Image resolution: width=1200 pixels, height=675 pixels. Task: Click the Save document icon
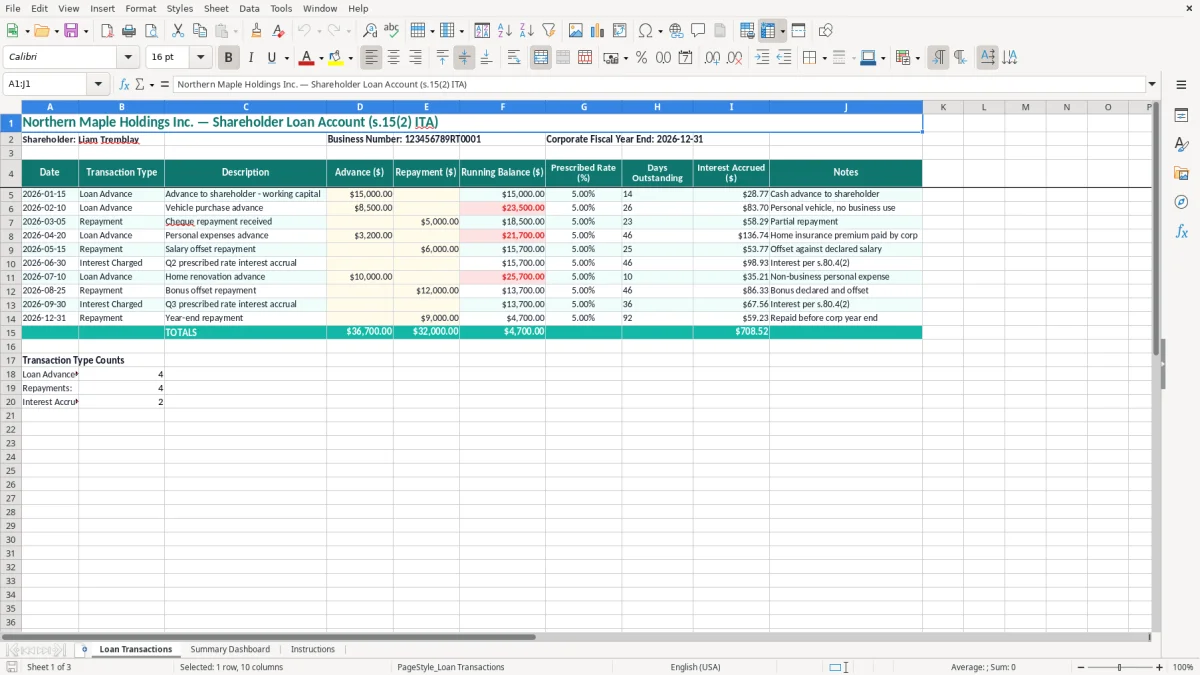(71, 31)
